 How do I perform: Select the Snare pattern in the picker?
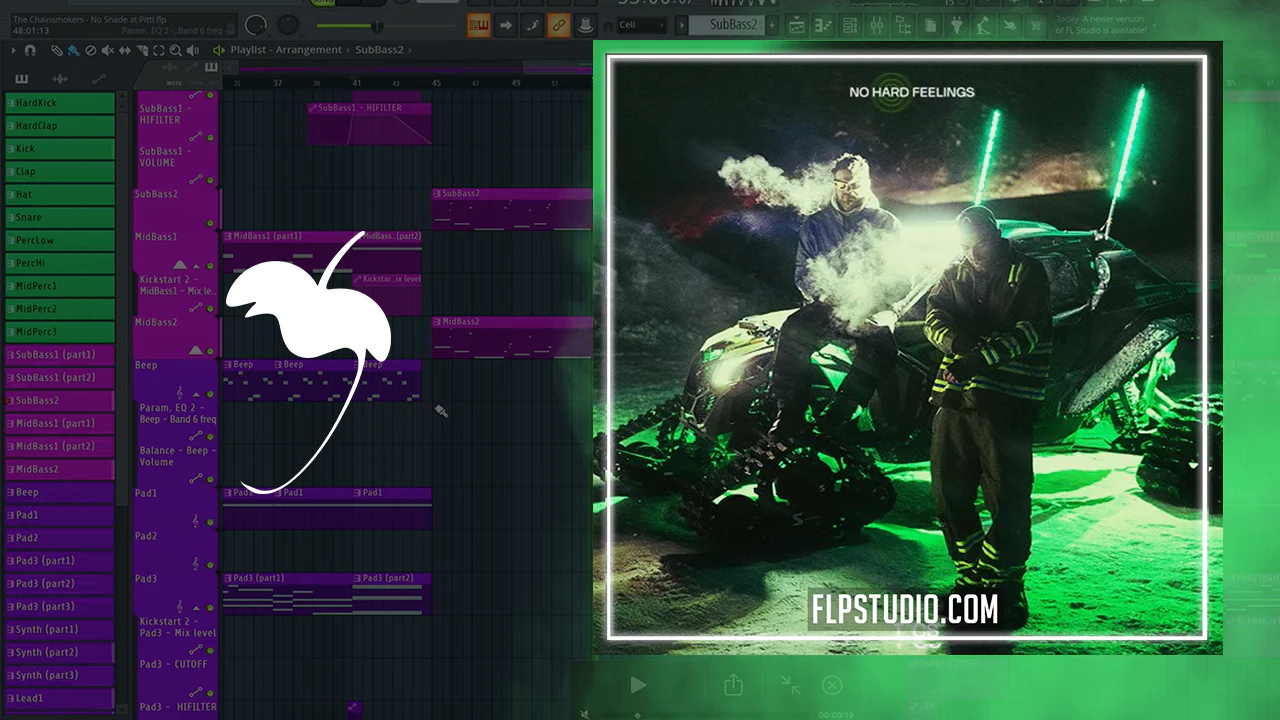[60, 217]
